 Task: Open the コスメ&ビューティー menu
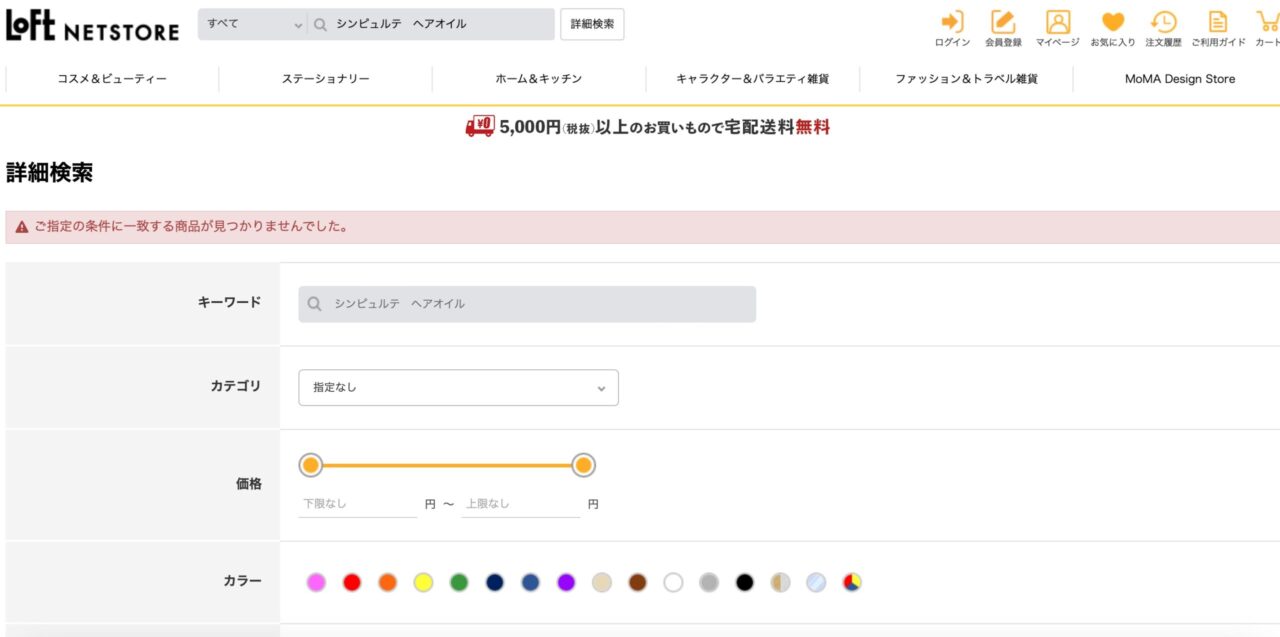click(x=112, y=79)
